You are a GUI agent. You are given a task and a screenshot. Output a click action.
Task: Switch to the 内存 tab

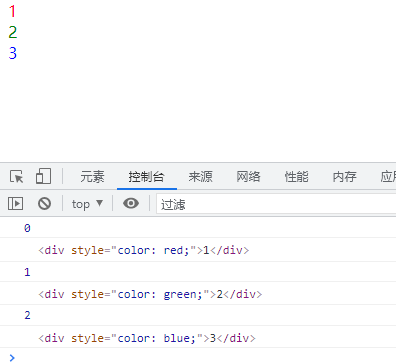pyautogui.click(x=344, y=176)
